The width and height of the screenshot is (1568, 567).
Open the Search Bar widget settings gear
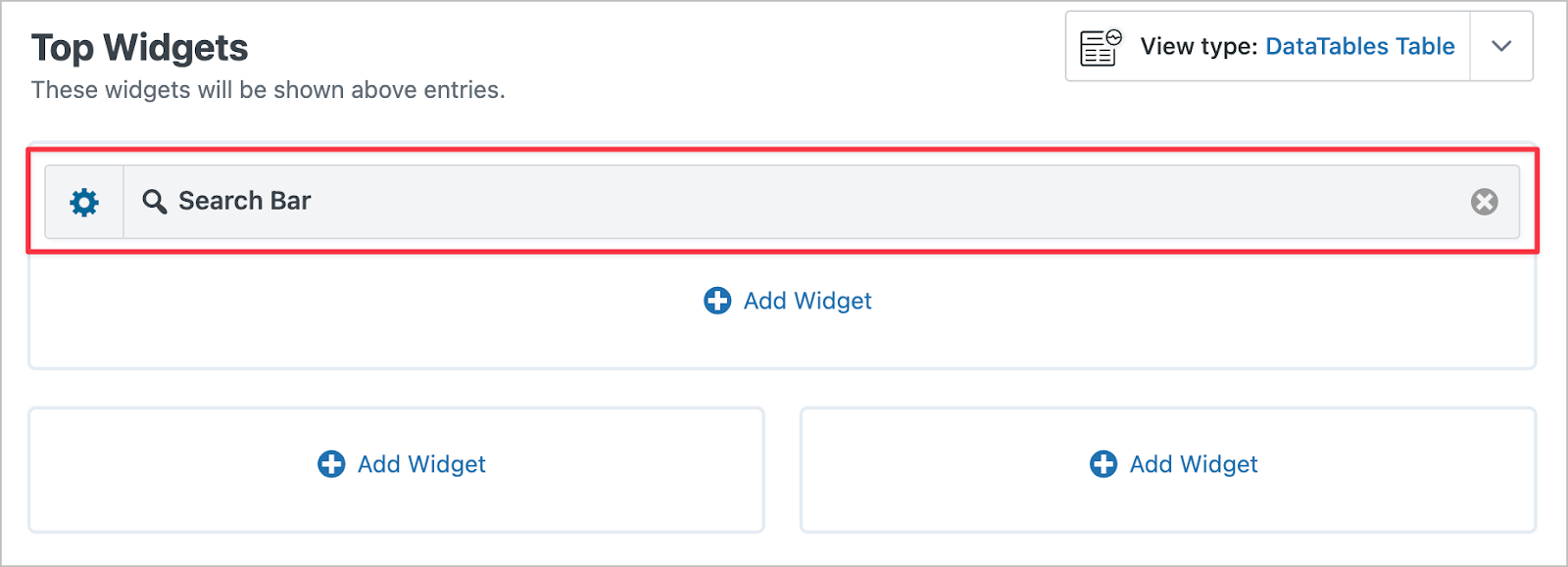click(x=84, y=202)
